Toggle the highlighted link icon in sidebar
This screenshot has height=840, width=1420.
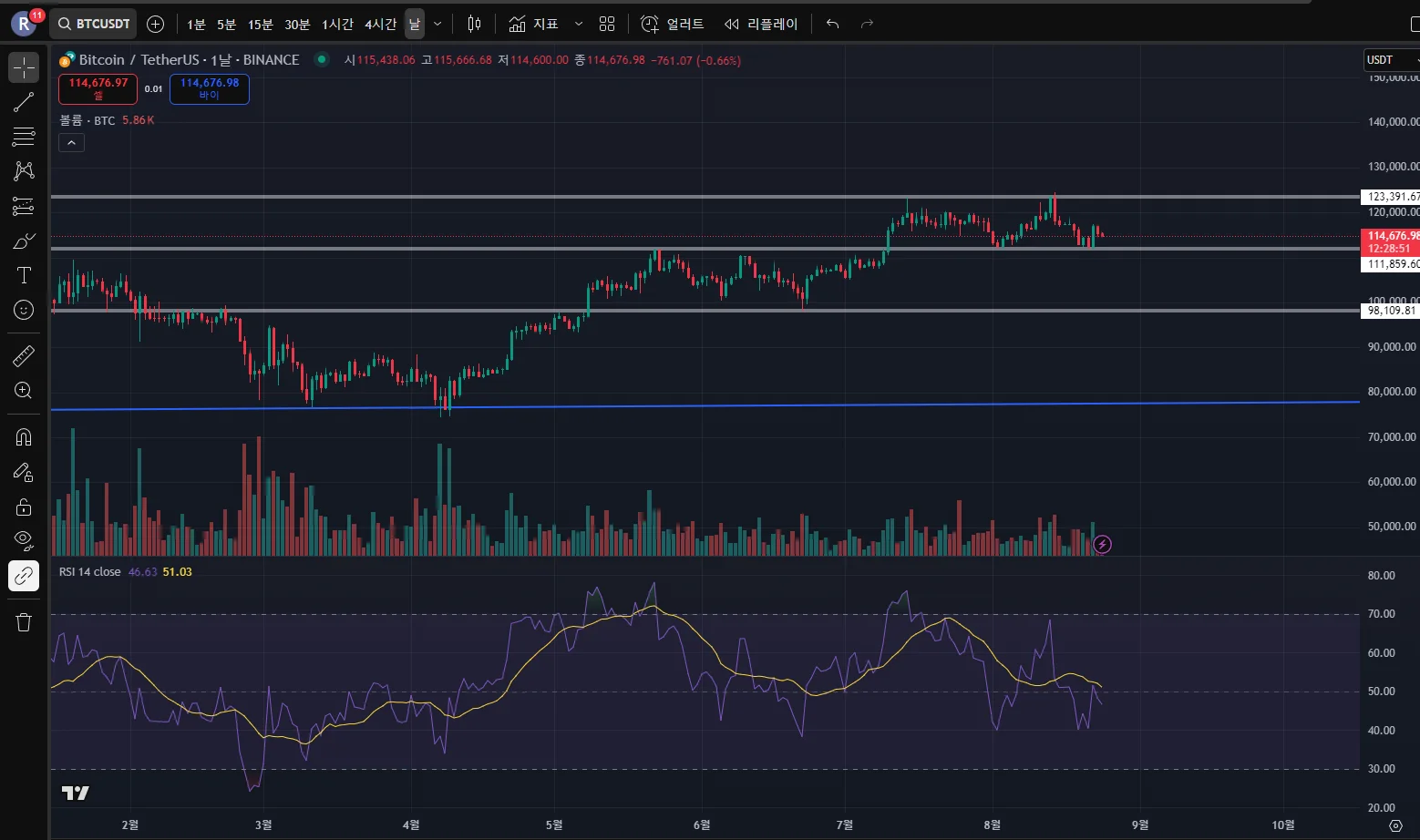click(24, 576)
